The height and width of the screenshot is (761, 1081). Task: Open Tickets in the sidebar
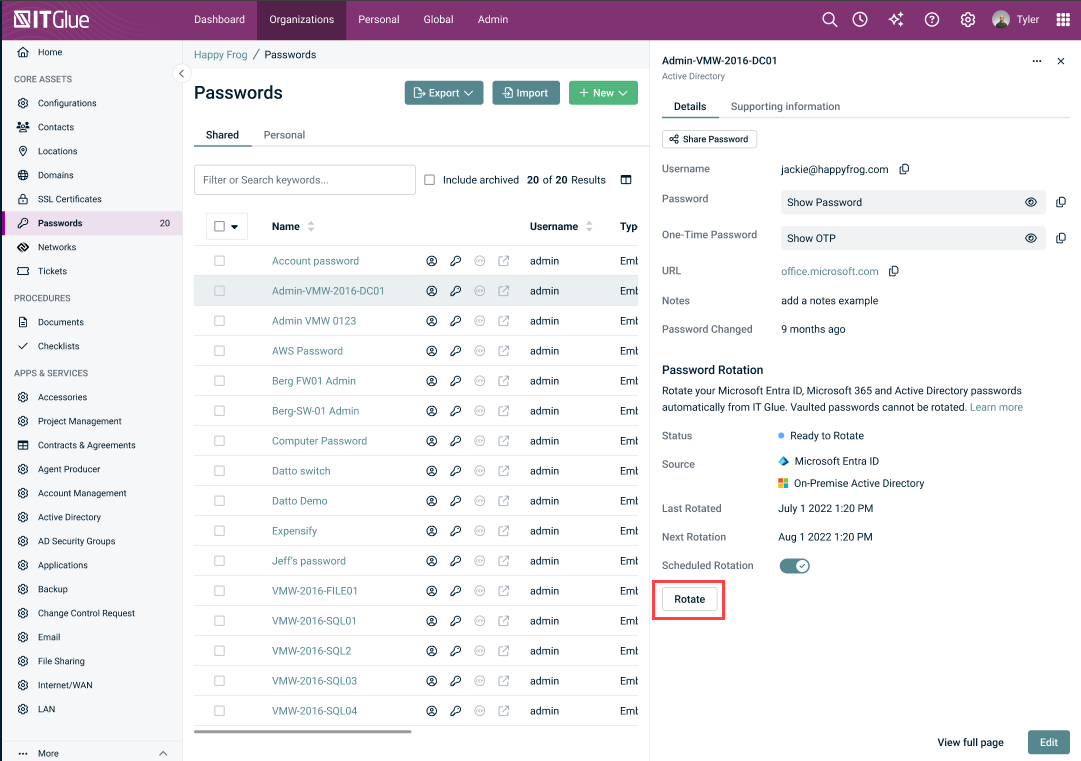[x=52, y=271]
